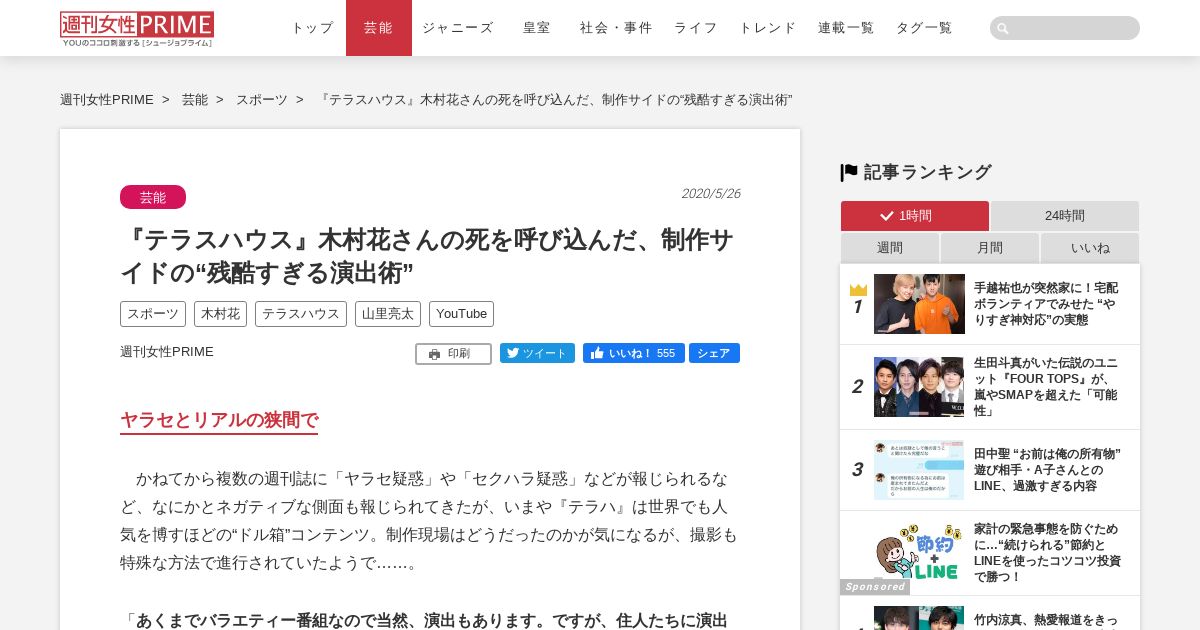Switch ranking to the 週間 tab
This screenshot has width=1200, height=630.
890,248
